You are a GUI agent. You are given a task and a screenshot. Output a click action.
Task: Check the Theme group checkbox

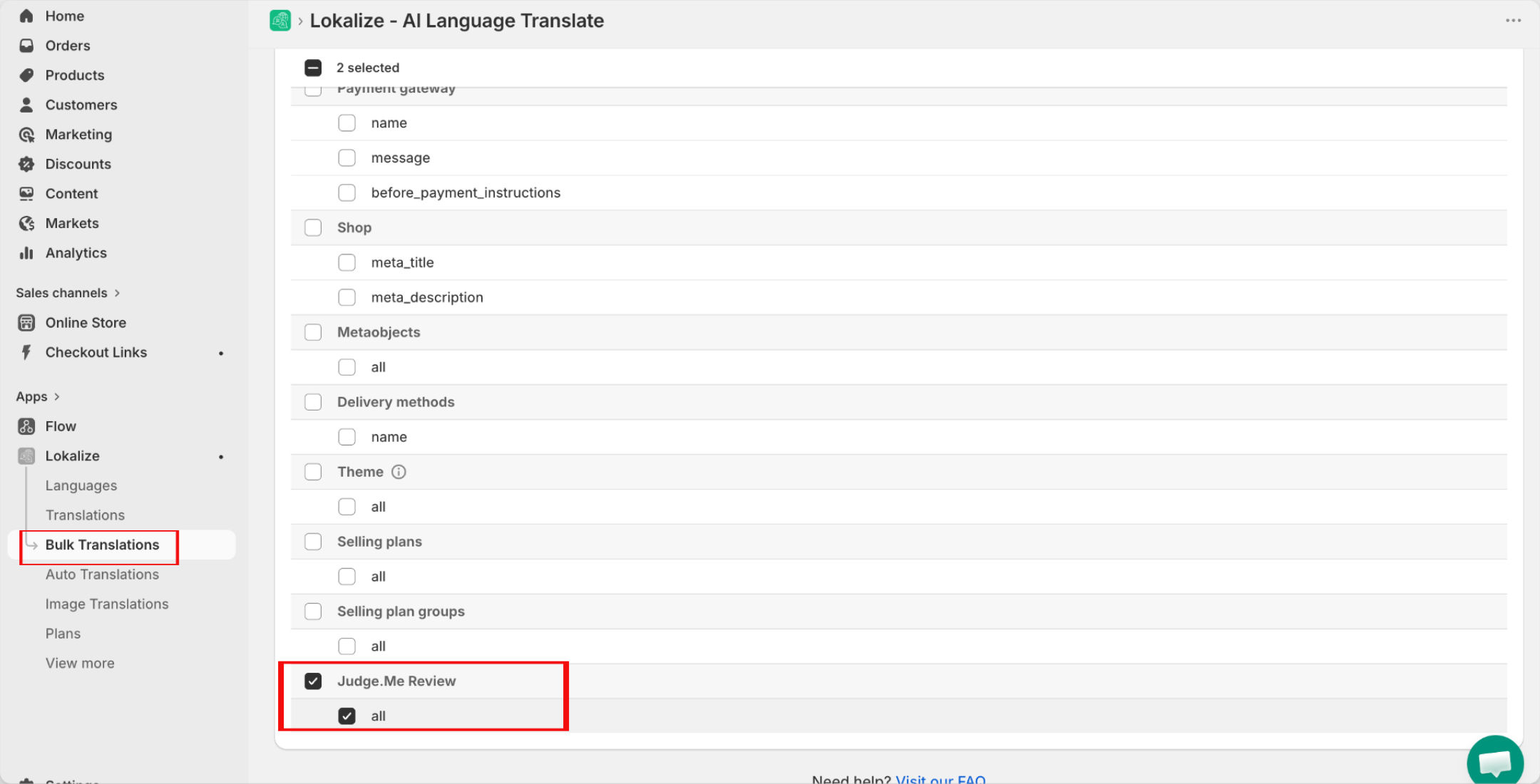313,472
